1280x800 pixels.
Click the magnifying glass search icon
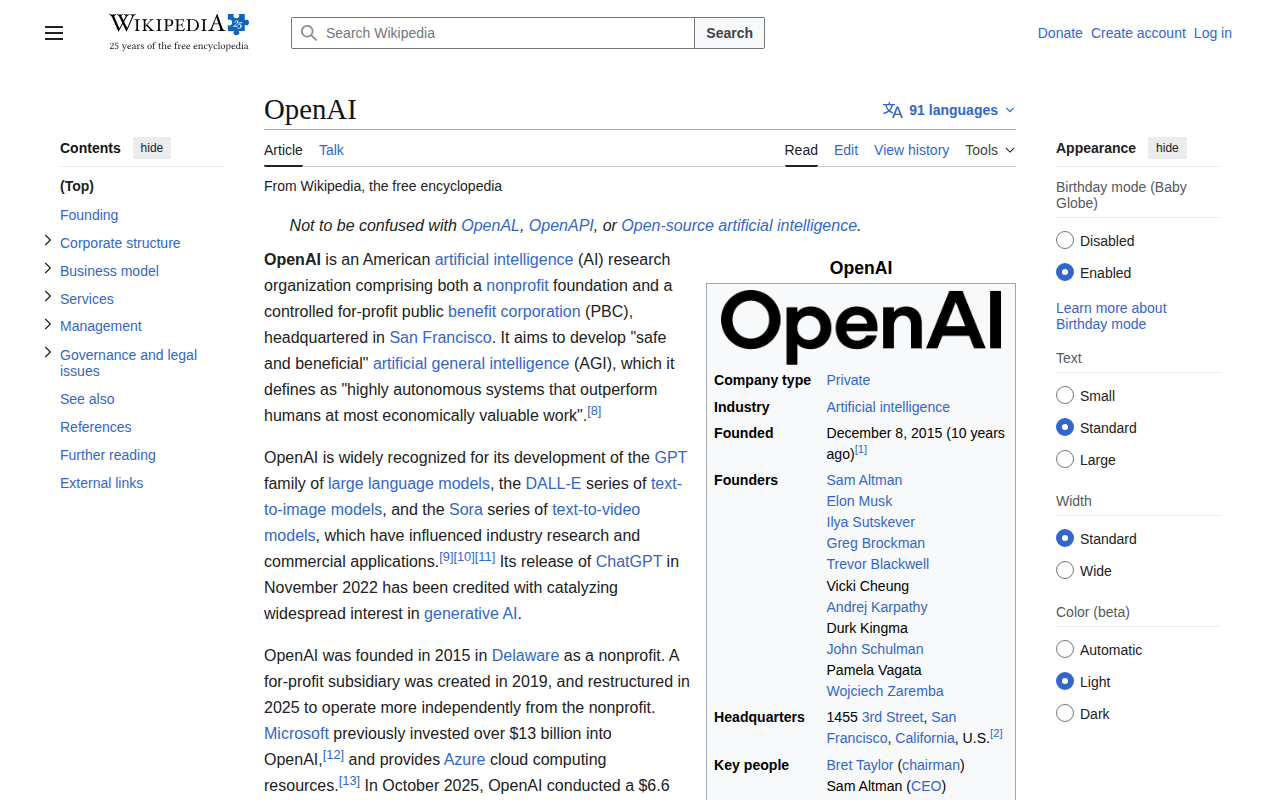click(309, 33)
